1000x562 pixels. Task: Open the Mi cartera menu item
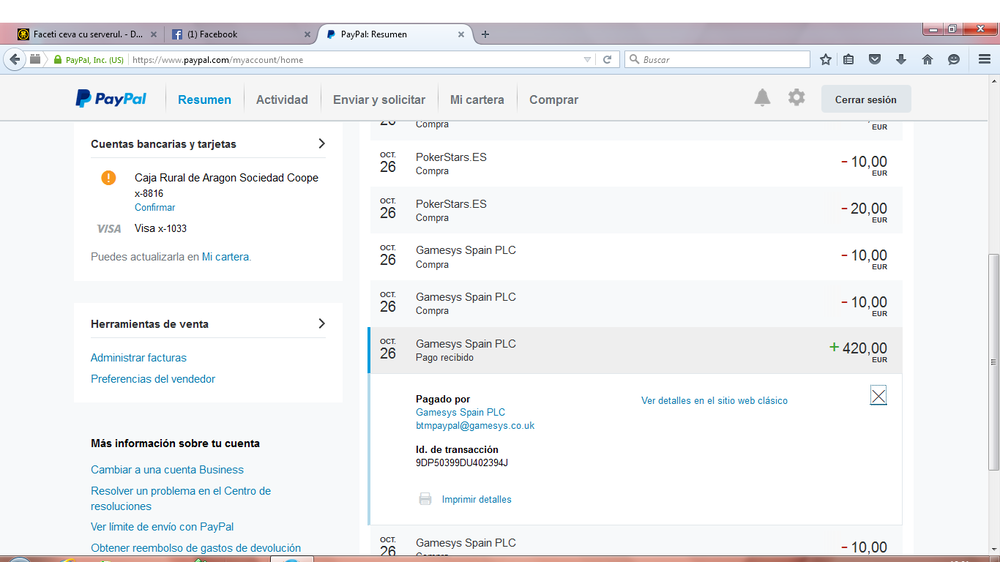[x=477, y=100]
